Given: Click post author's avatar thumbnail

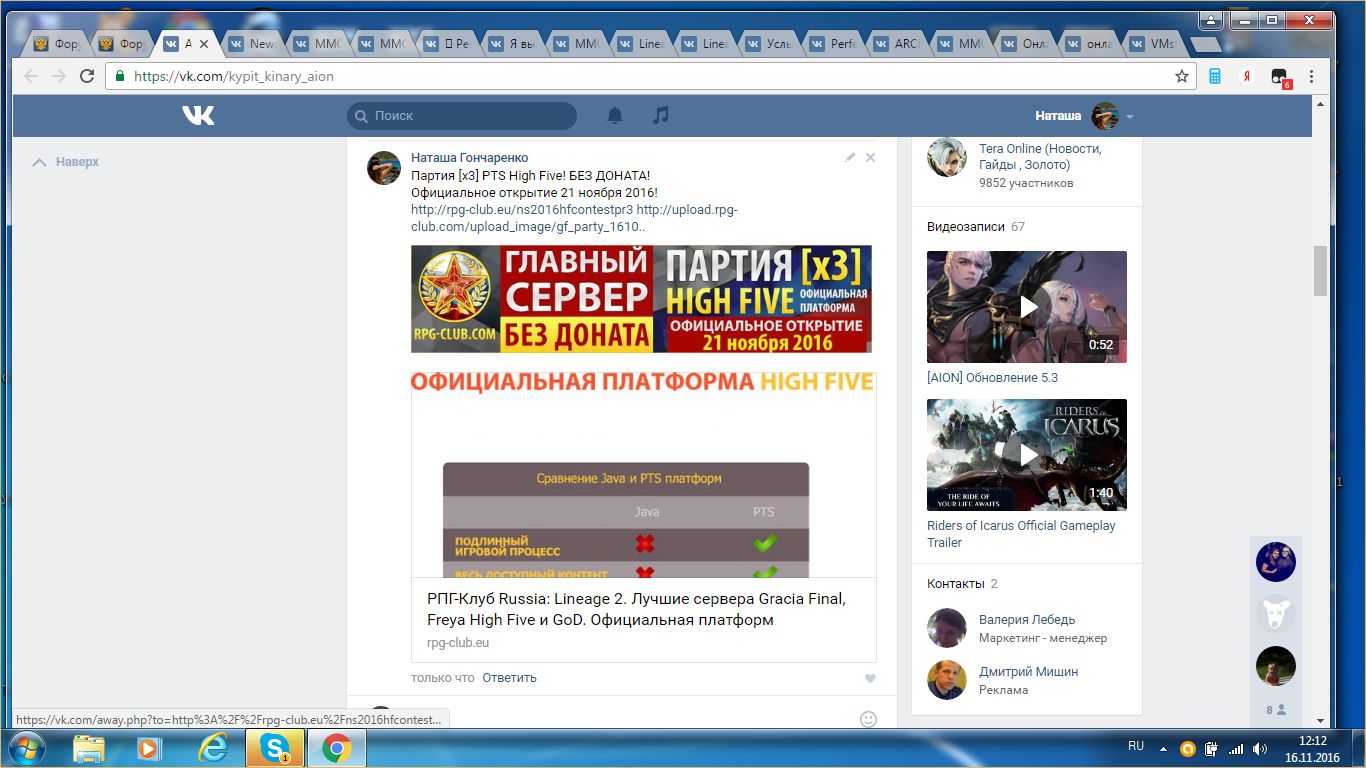Looking at the screenshot, I should (384, 168).
